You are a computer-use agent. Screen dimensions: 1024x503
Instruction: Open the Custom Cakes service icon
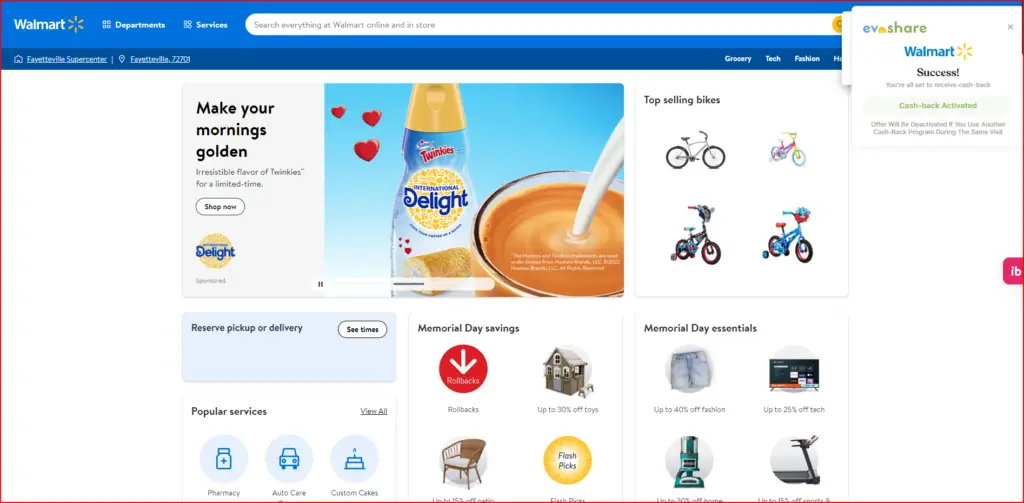[x=355, y=459]
